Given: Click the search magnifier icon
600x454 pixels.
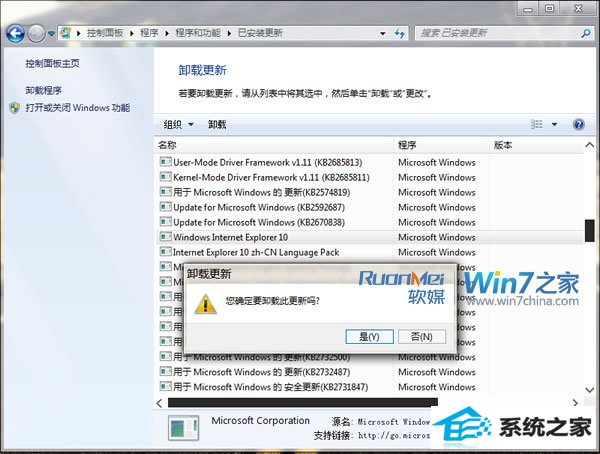Looking at the screenshot, I should pos(585,33).
